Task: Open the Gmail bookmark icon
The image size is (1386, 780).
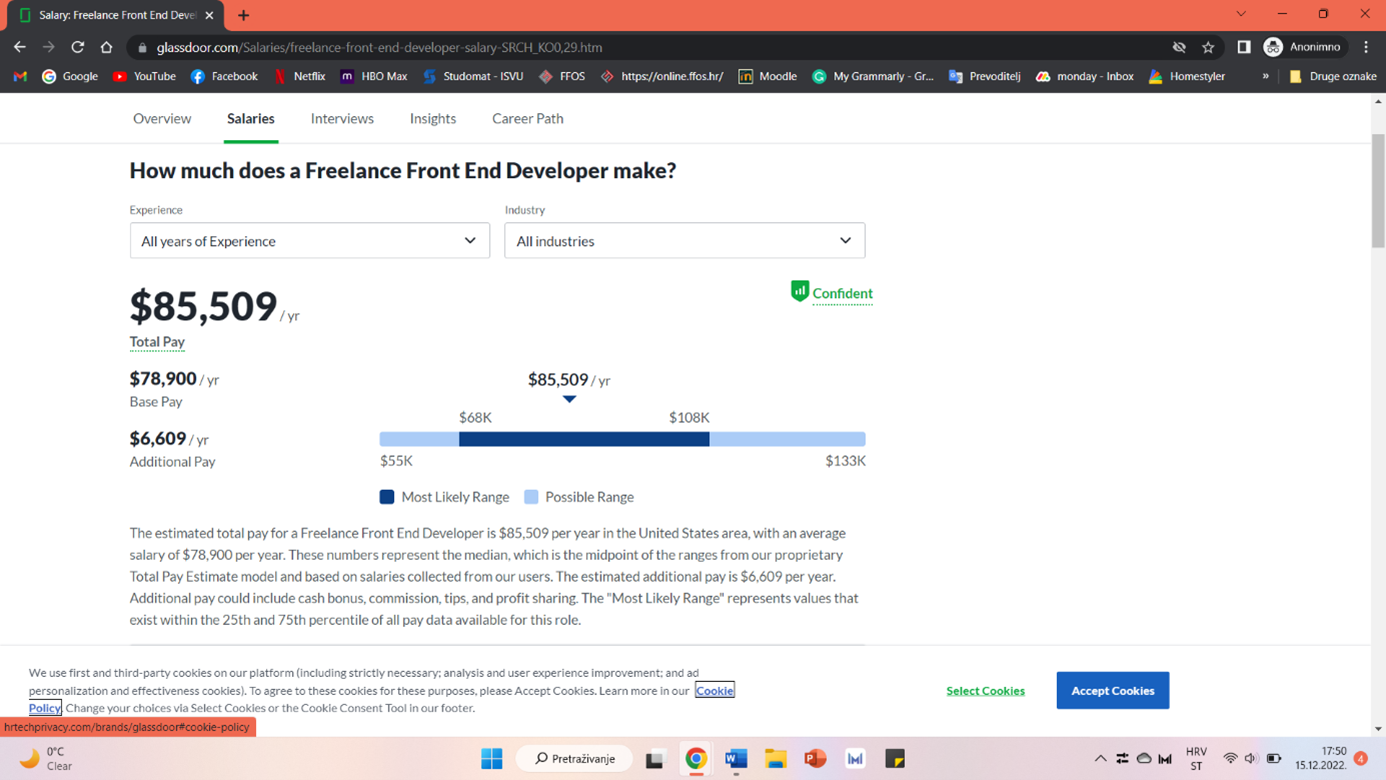Action: (20, 76)
